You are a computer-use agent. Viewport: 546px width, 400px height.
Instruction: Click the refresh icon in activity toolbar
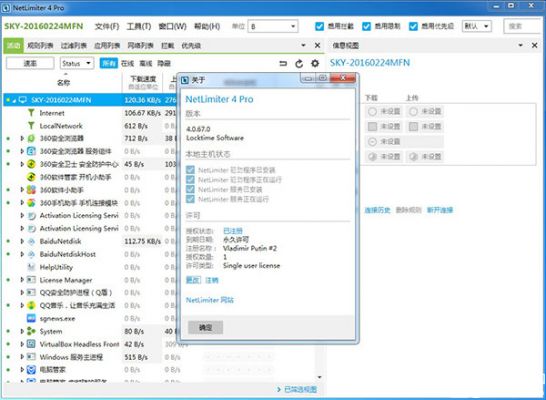click(299, 64)
